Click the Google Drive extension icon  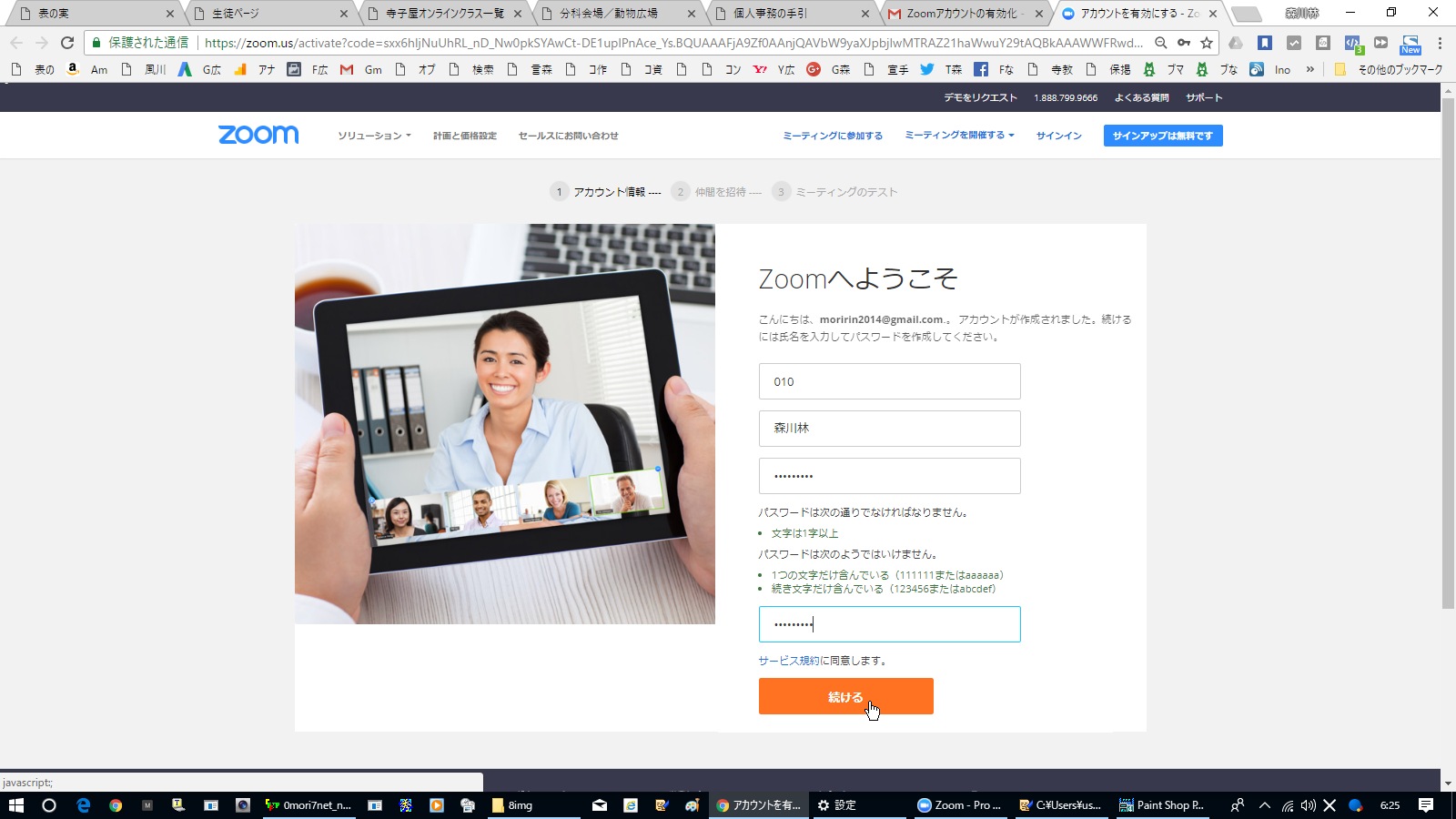pos(1235,43)
